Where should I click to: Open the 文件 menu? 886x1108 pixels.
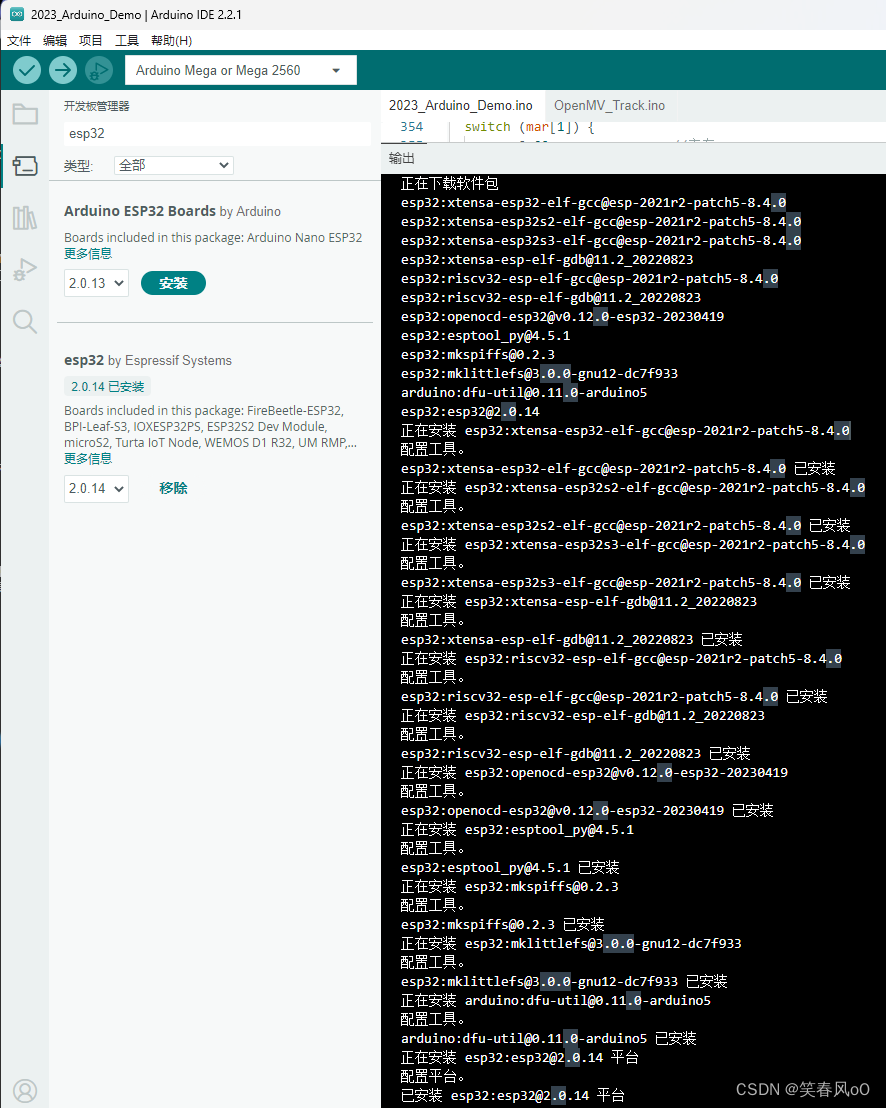[19, 40]
